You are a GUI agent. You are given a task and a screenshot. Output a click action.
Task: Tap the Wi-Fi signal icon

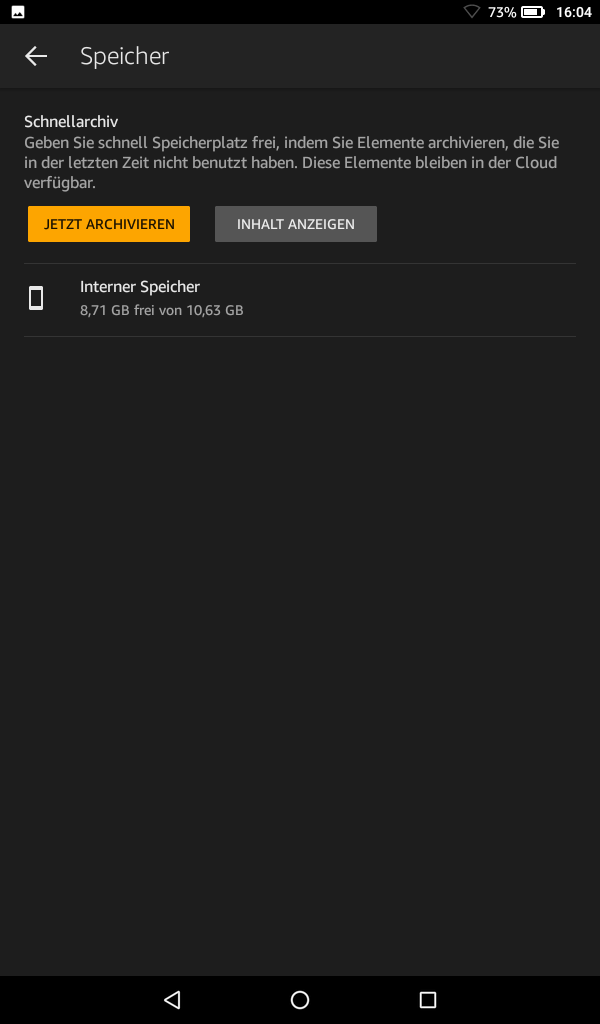(471, 12)
